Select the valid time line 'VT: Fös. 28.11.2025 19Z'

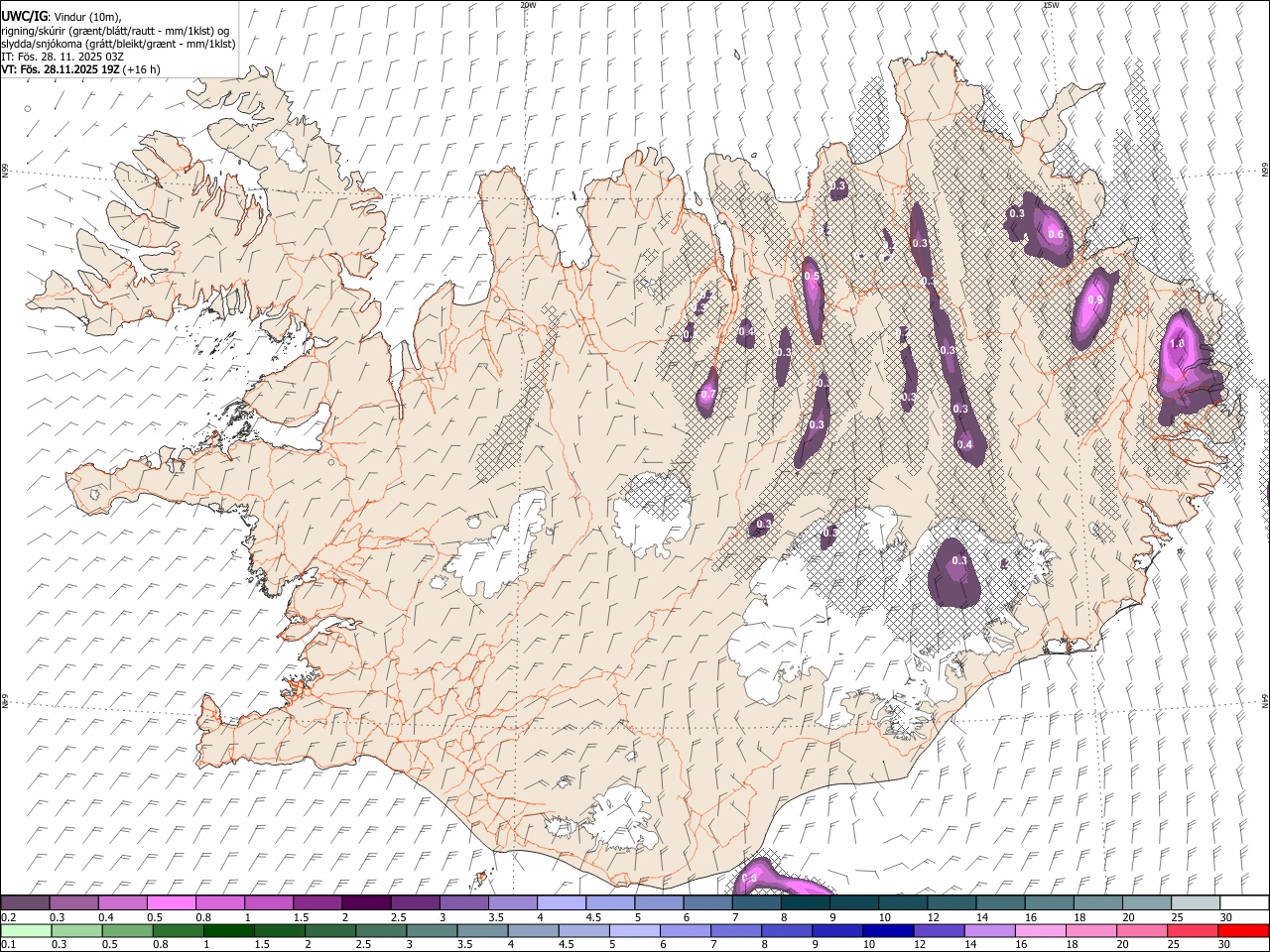[61, 69]
